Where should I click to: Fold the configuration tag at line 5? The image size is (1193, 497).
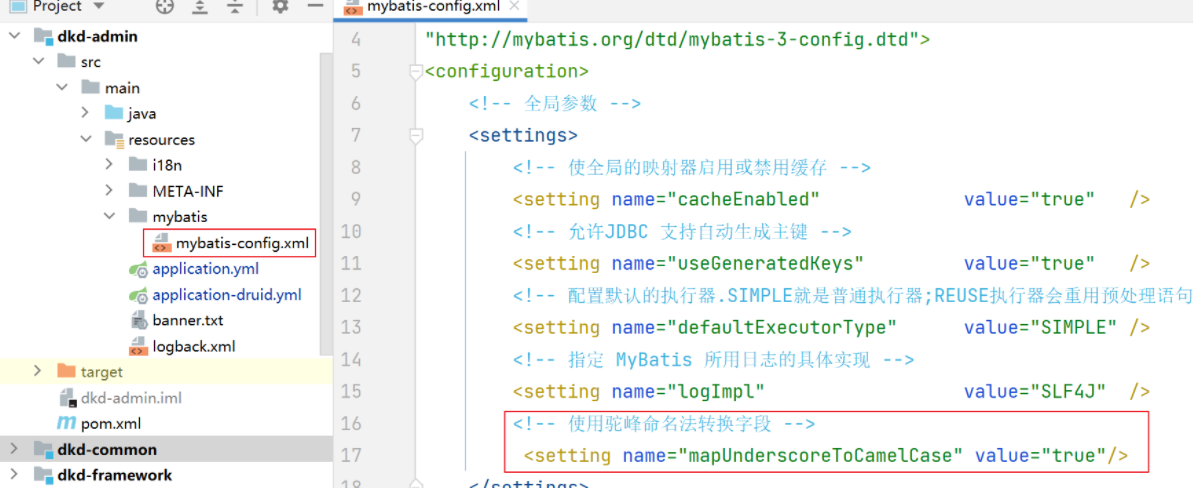click(415, 72)
